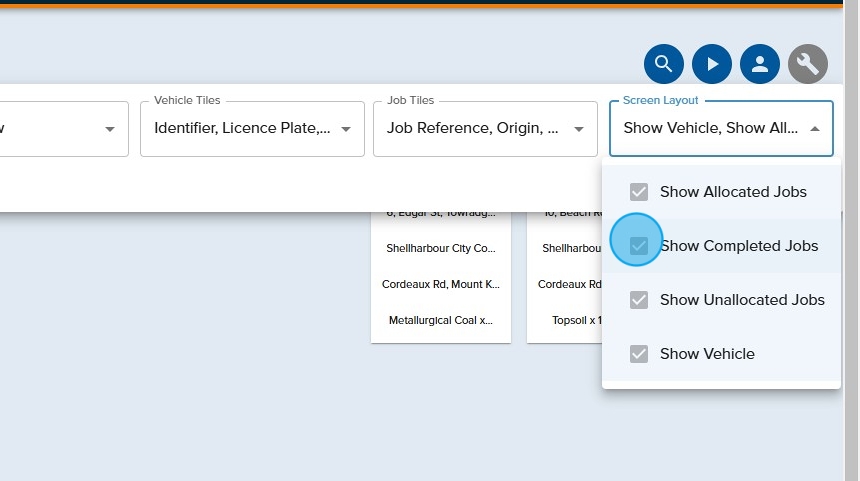
Task: Disable the Show Unallocated Jobs checkbox
Action: point(639,300)
